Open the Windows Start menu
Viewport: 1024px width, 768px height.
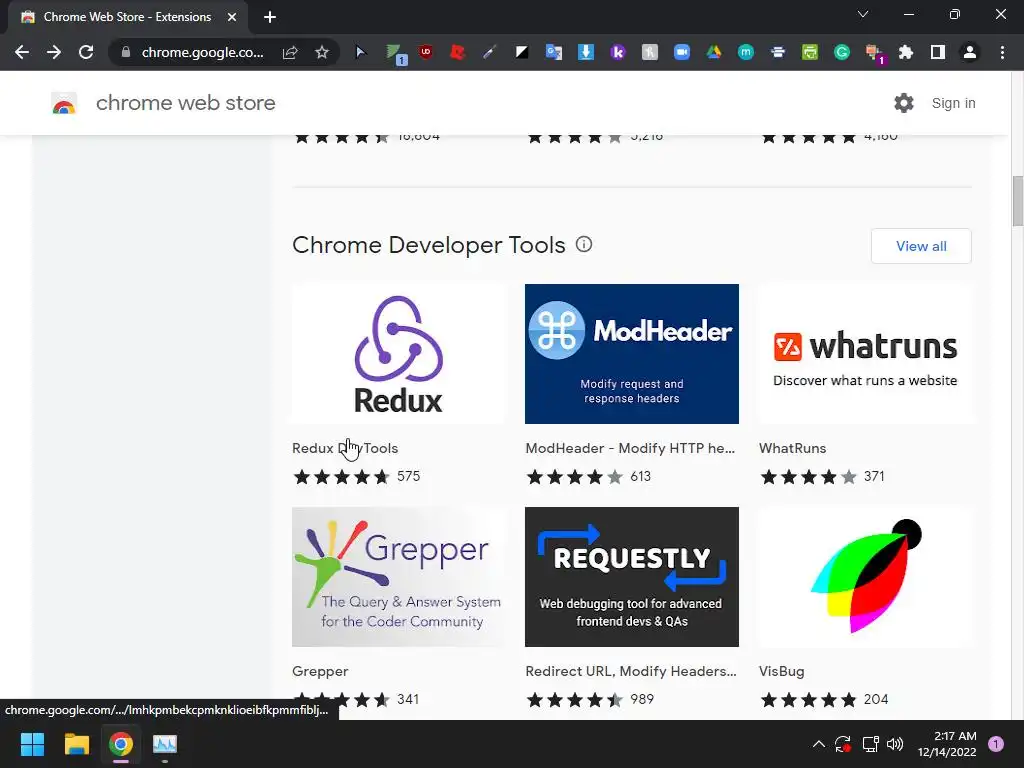pyautogui.click(x=32, y=744)
